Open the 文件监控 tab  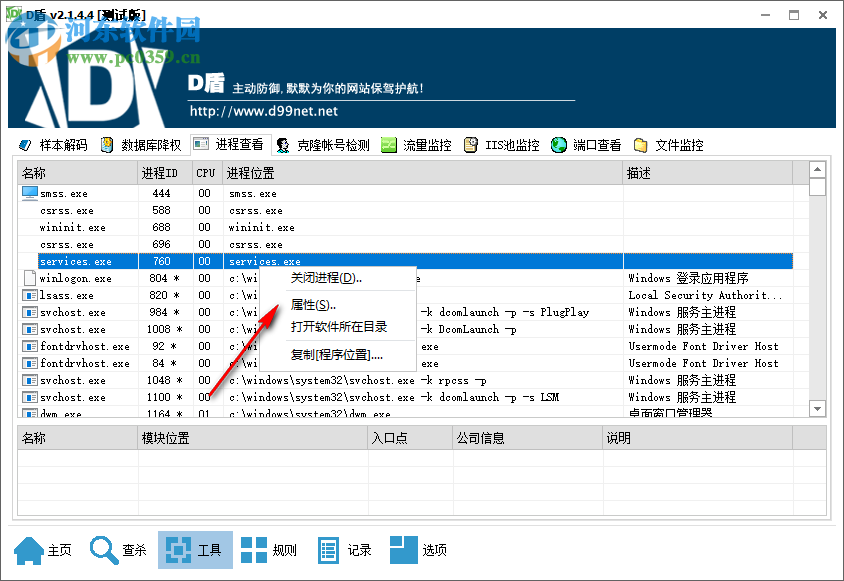tap(669, 145)
